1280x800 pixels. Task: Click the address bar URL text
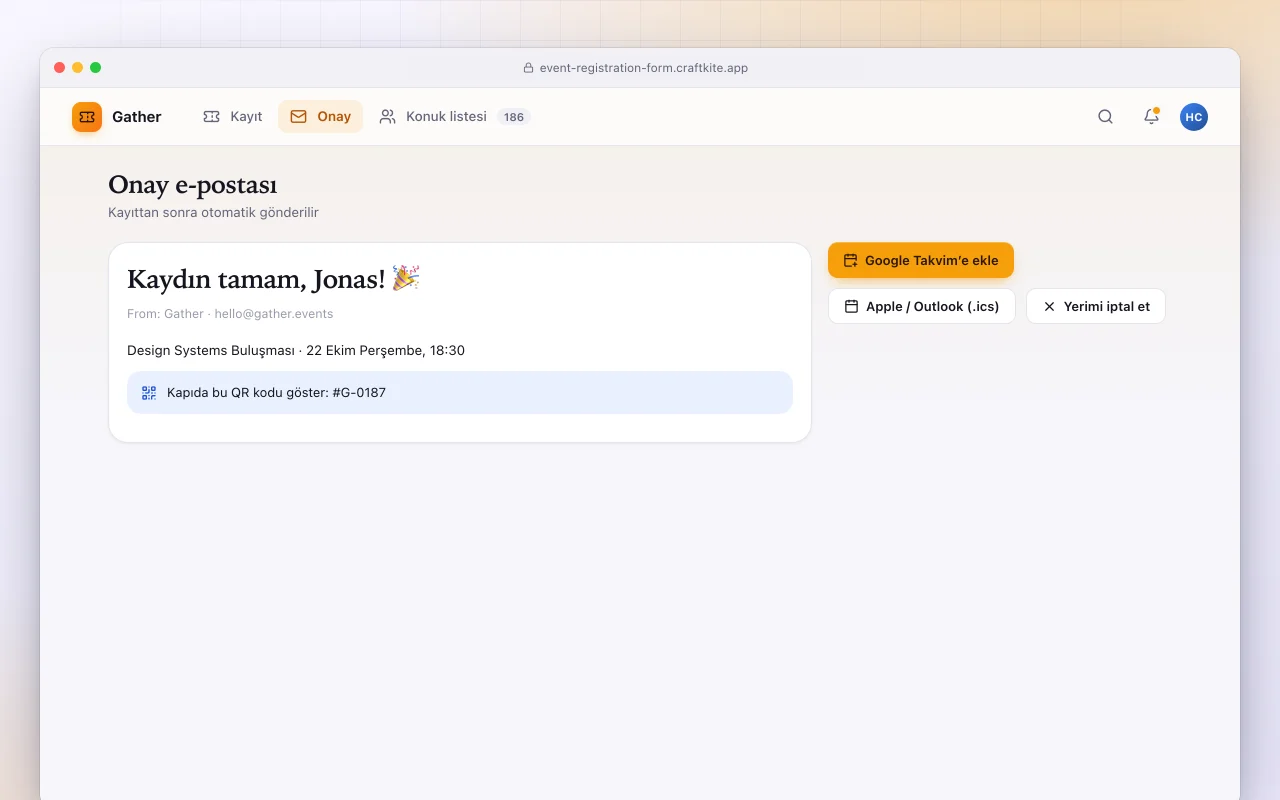pyautogui.click(x=644, y=68)
